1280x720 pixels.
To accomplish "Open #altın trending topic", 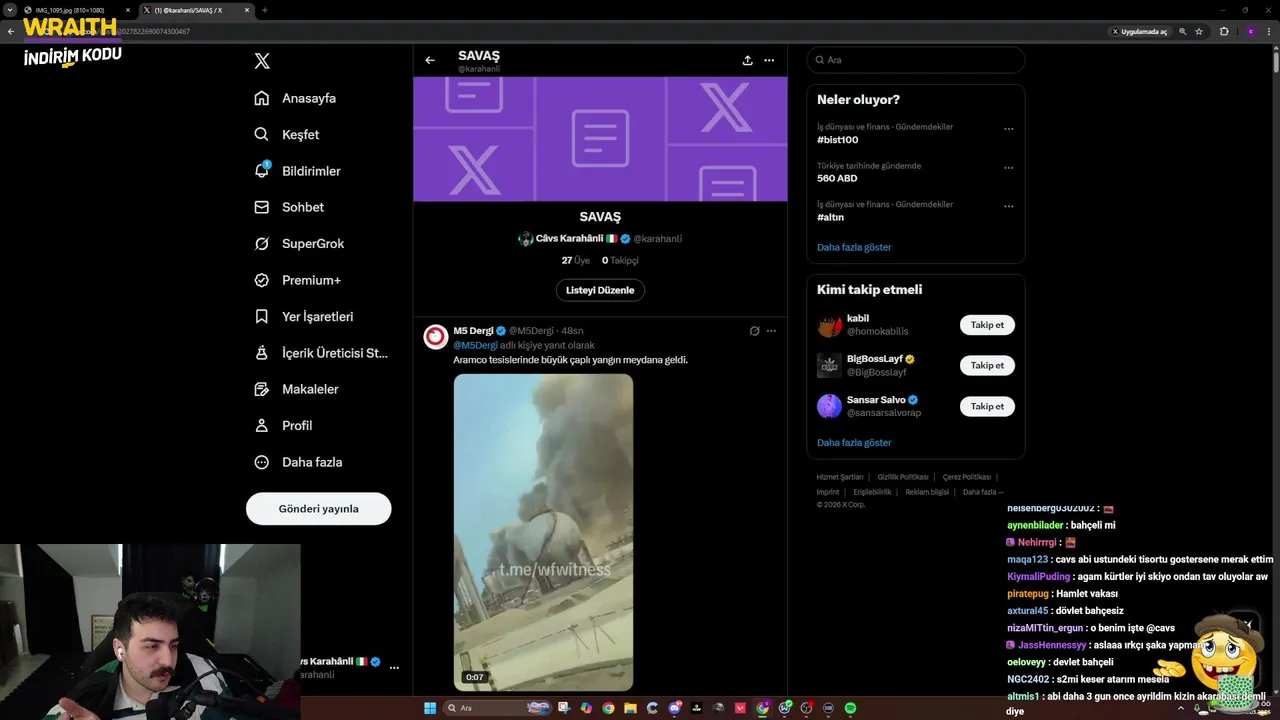I will pyautogui.click(x=831, y=217).
